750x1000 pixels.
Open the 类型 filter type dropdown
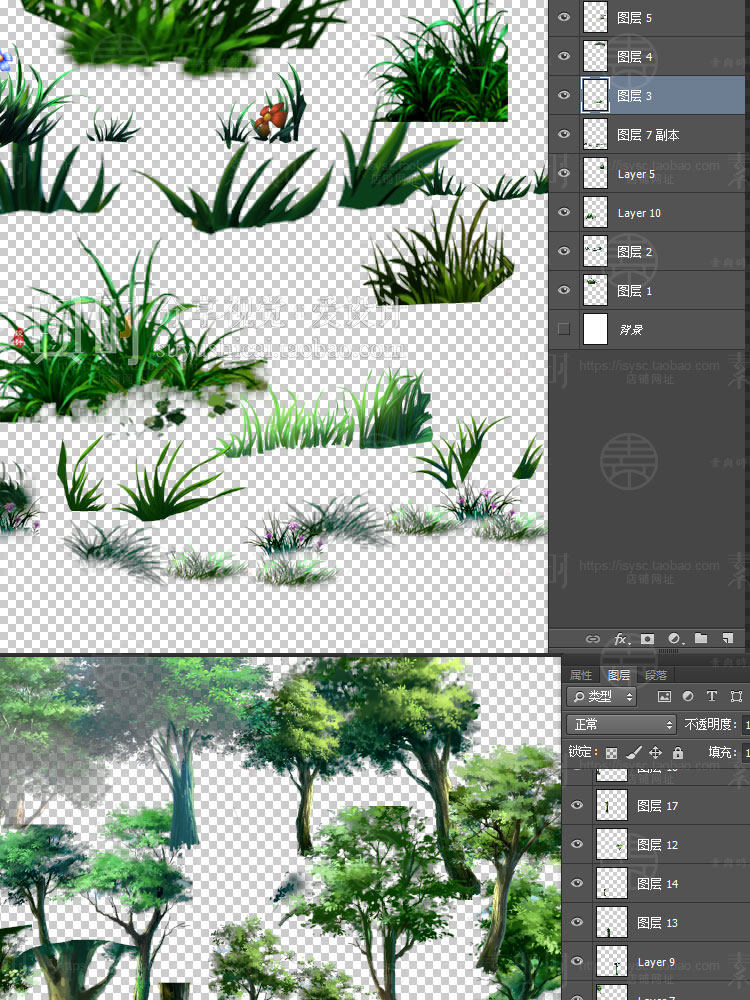[601, 696]
